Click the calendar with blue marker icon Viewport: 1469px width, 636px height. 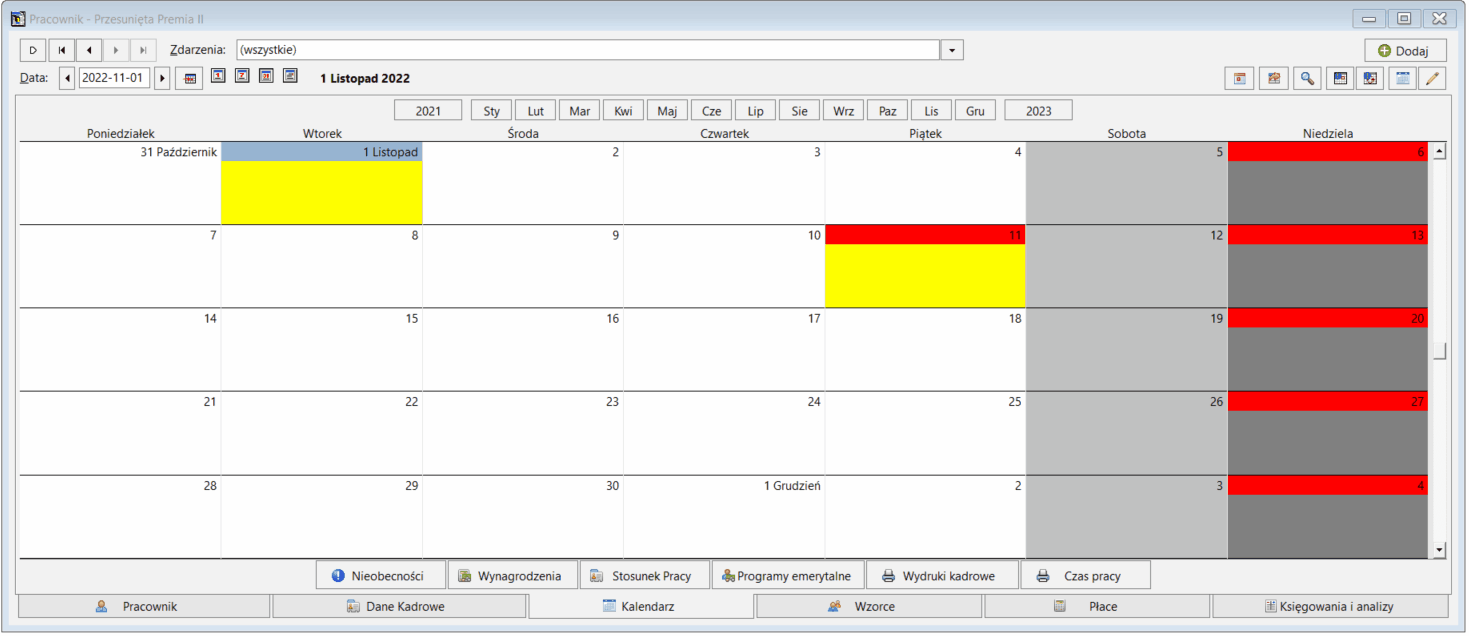coord(1341,79)
